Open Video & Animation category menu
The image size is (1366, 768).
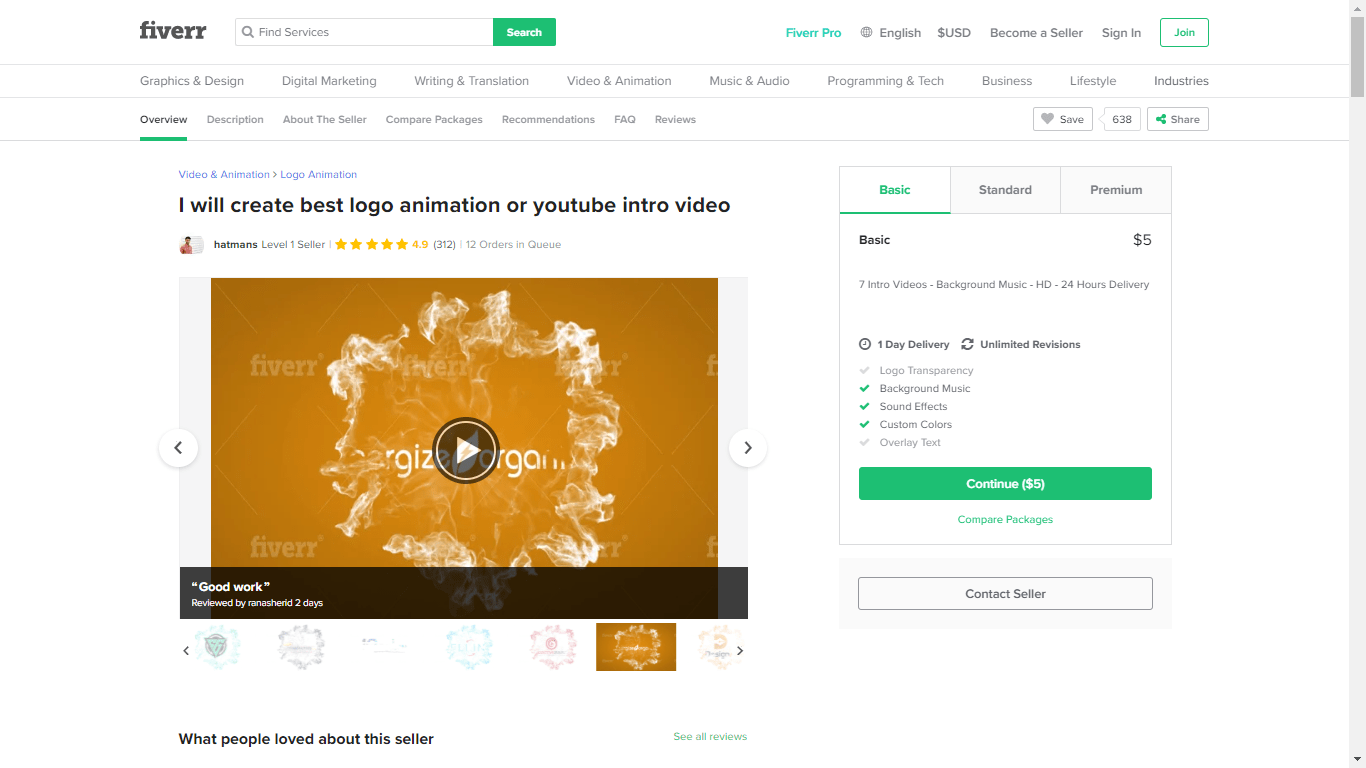619,81
